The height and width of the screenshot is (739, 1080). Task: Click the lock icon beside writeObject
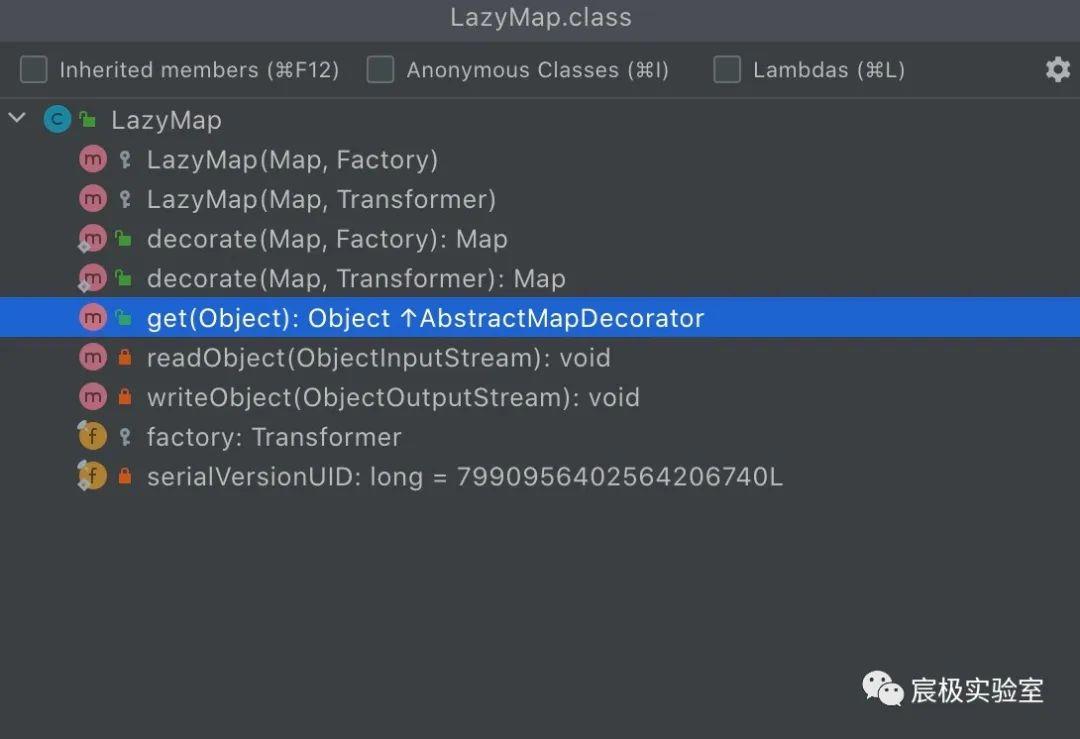pos(125,397)
